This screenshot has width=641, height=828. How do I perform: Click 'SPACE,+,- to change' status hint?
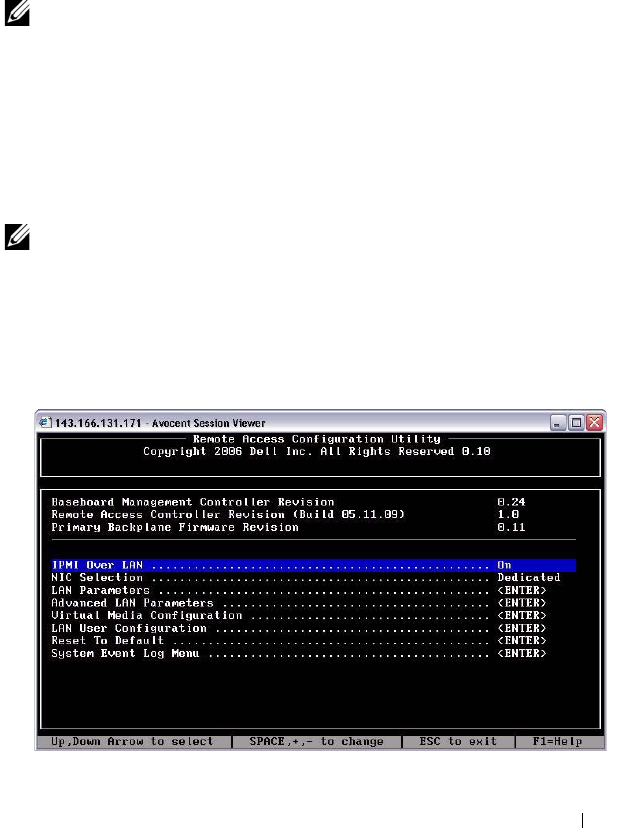[x=316, y=742]
